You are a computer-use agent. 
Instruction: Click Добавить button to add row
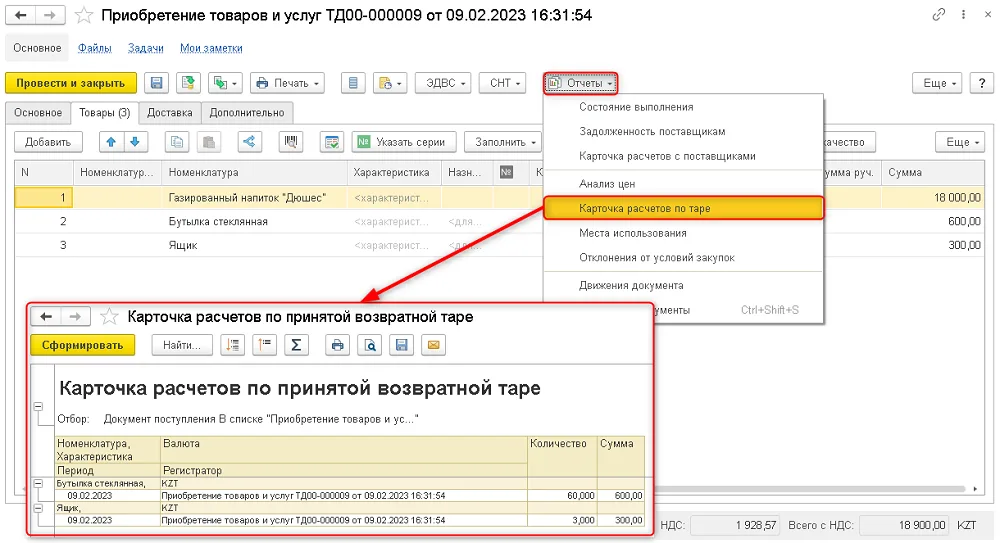pos(48,142)
